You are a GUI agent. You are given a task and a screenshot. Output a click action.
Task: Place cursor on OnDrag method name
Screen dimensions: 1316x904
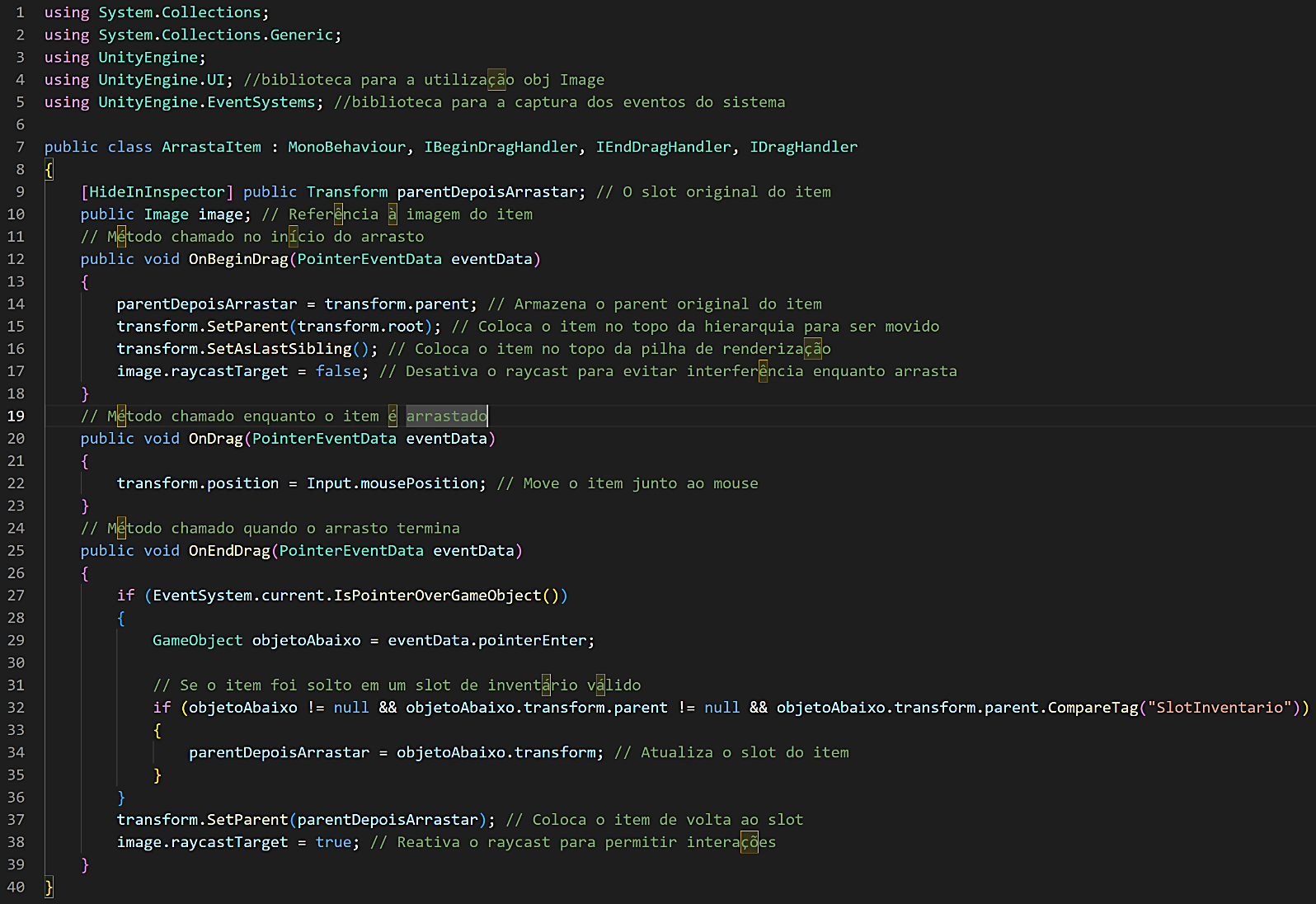(x=215, y=439)
